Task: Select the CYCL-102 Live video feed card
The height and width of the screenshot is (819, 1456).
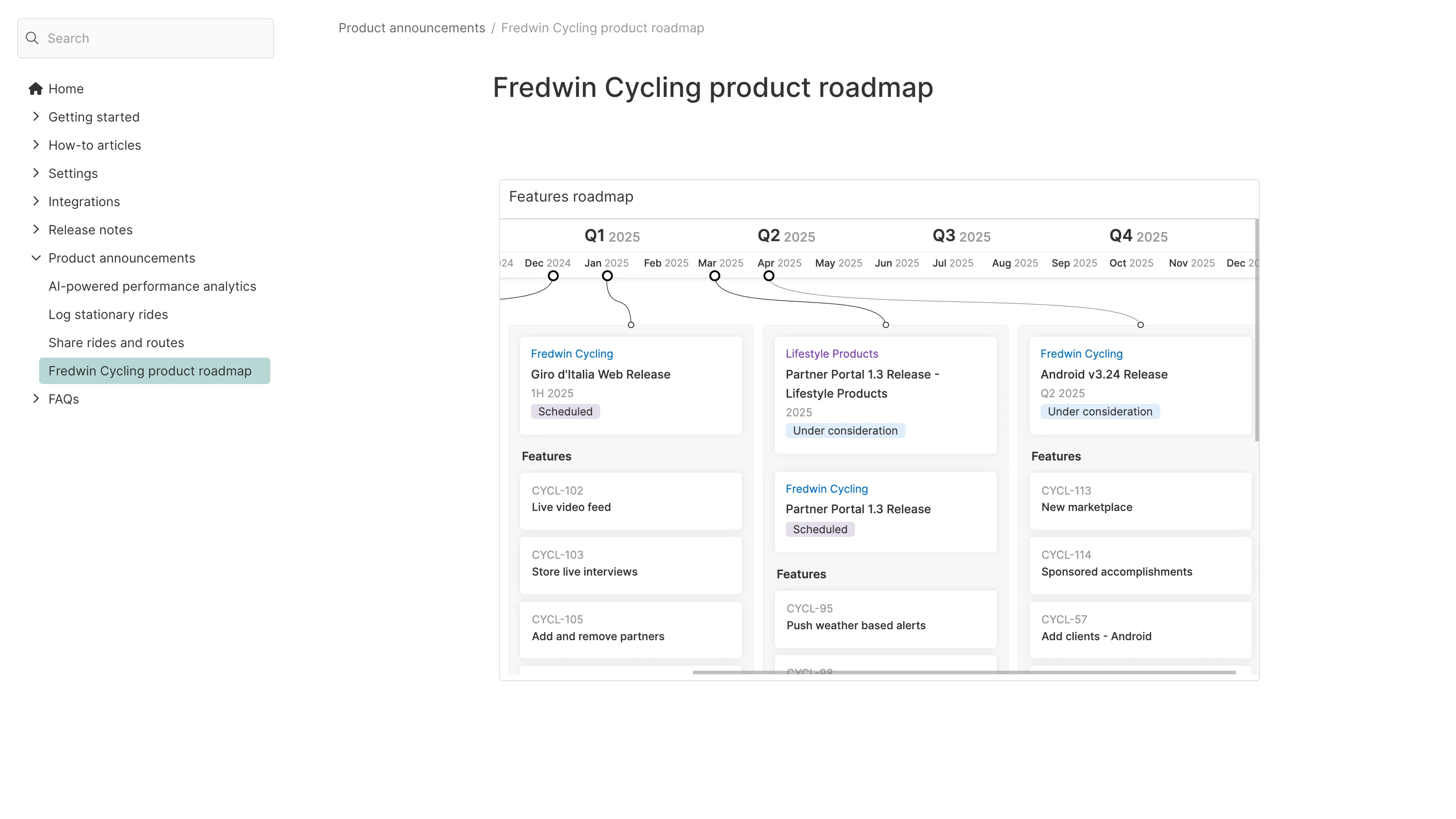Action: (631, 501)
